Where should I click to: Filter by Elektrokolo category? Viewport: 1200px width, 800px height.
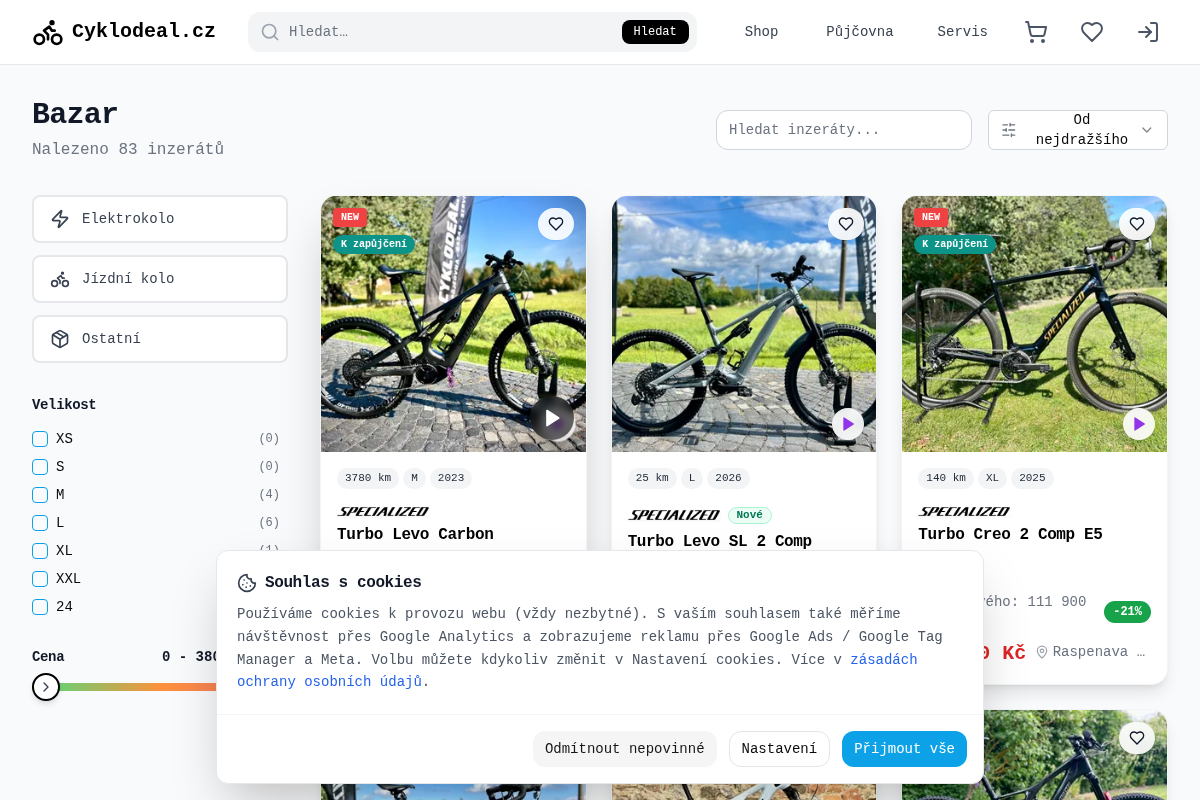tap(160, 219)
